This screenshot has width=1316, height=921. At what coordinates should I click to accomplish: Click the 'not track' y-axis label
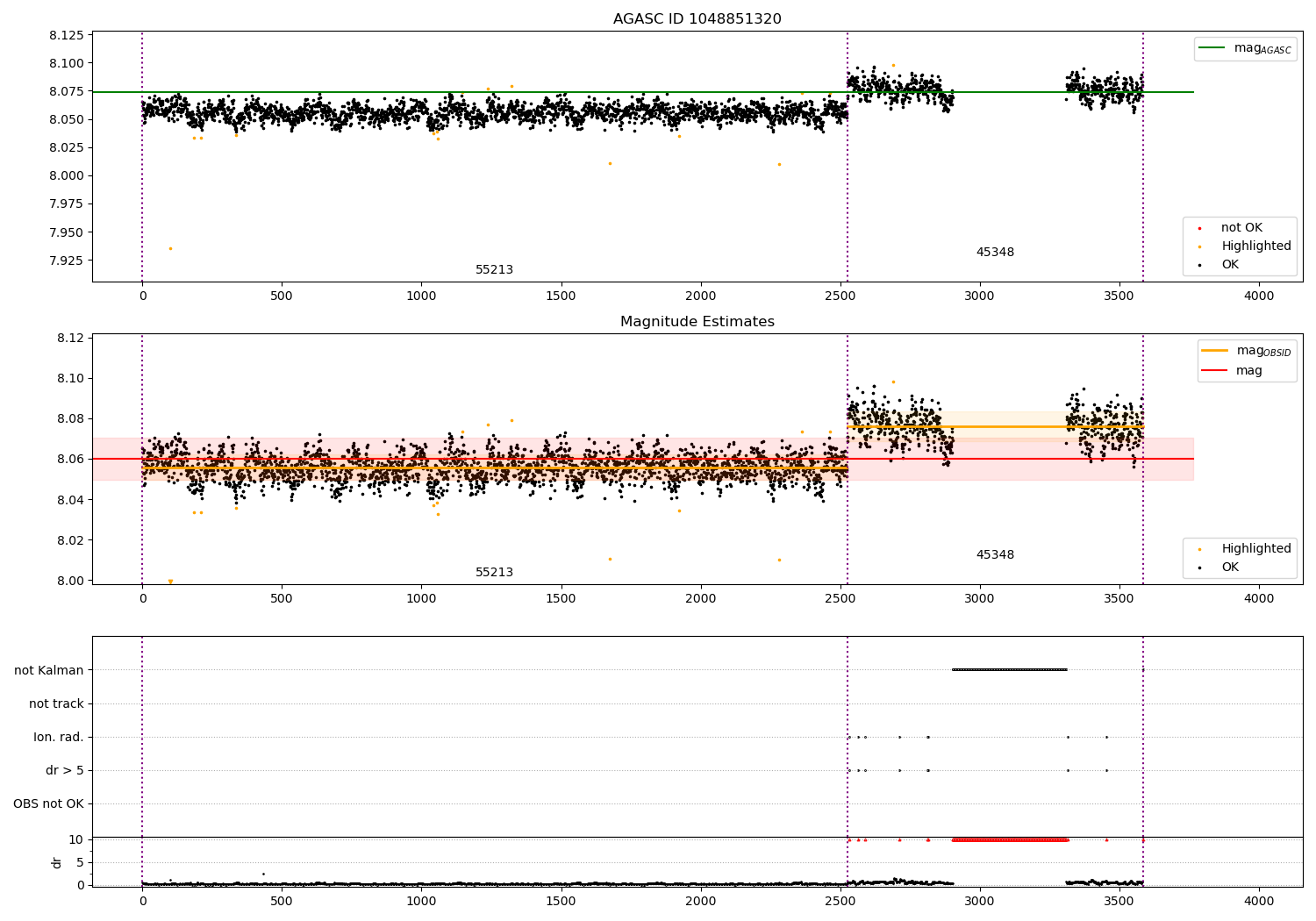(x=56, y=703)
